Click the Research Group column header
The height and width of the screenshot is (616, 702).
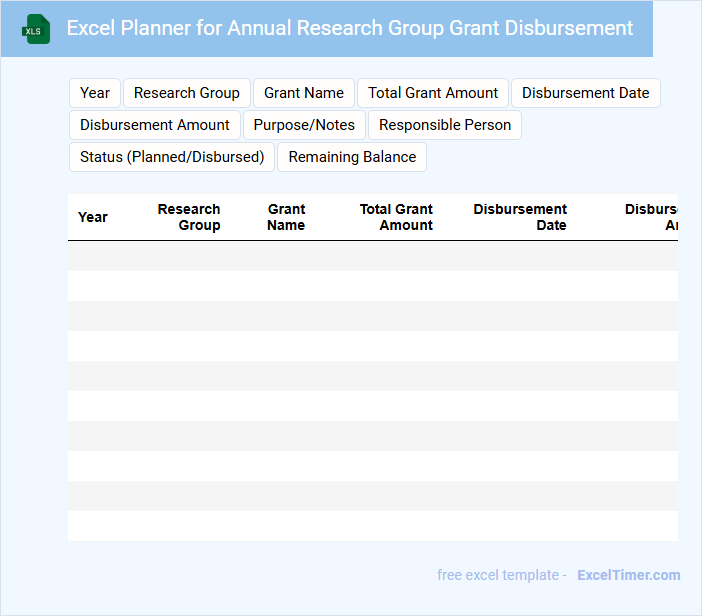189,217
